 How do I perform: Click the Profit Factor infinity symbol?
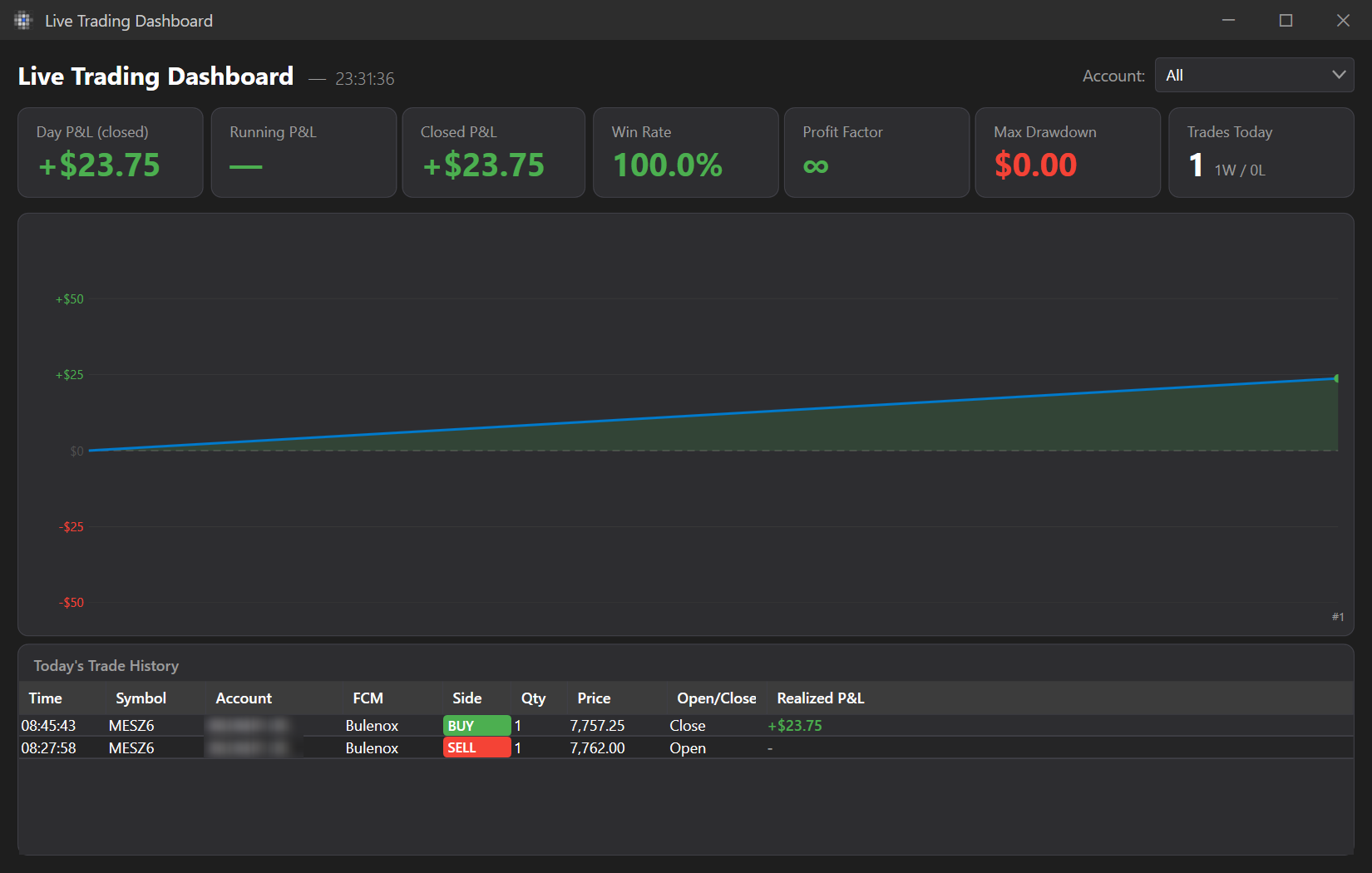point(816,166)
